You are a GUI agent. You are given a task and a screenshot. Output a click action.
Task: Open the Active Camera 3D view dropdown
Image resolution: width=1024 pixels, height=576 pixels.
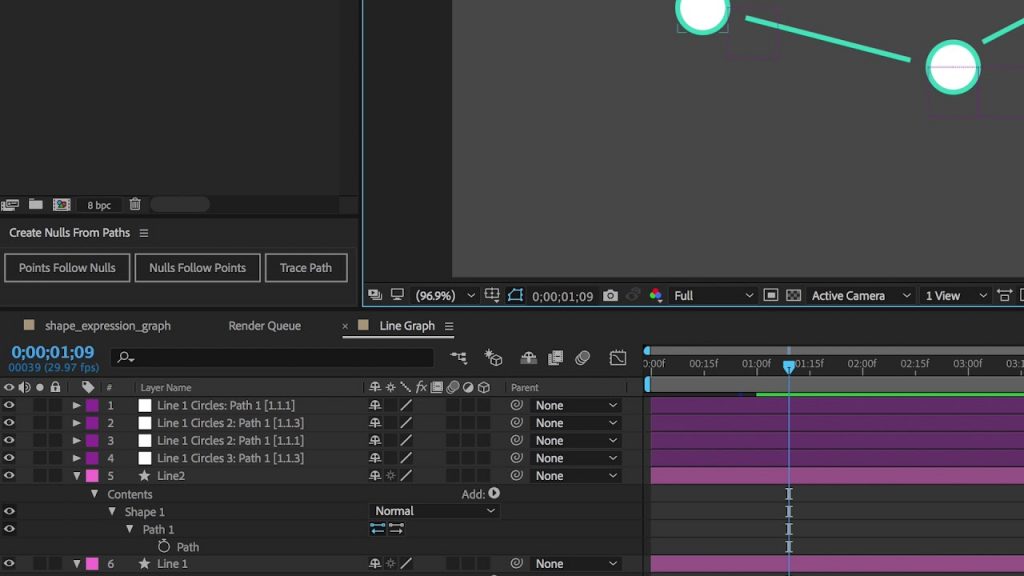click(861, 296)
